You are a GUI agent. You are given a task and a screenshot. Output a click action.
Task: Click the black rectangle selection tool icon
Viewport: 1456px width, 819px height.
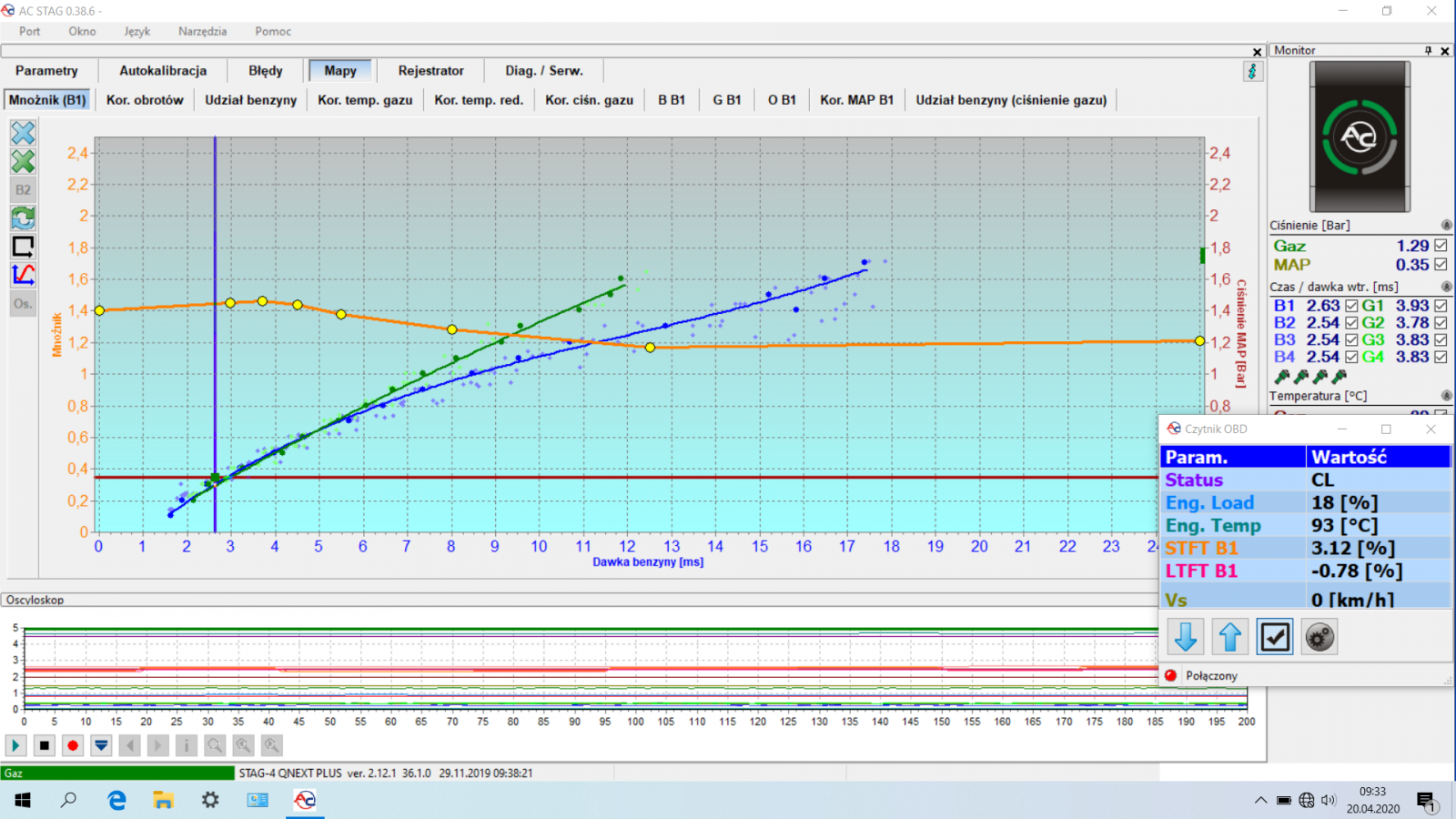pyautogui.click(x=23, y=246)
